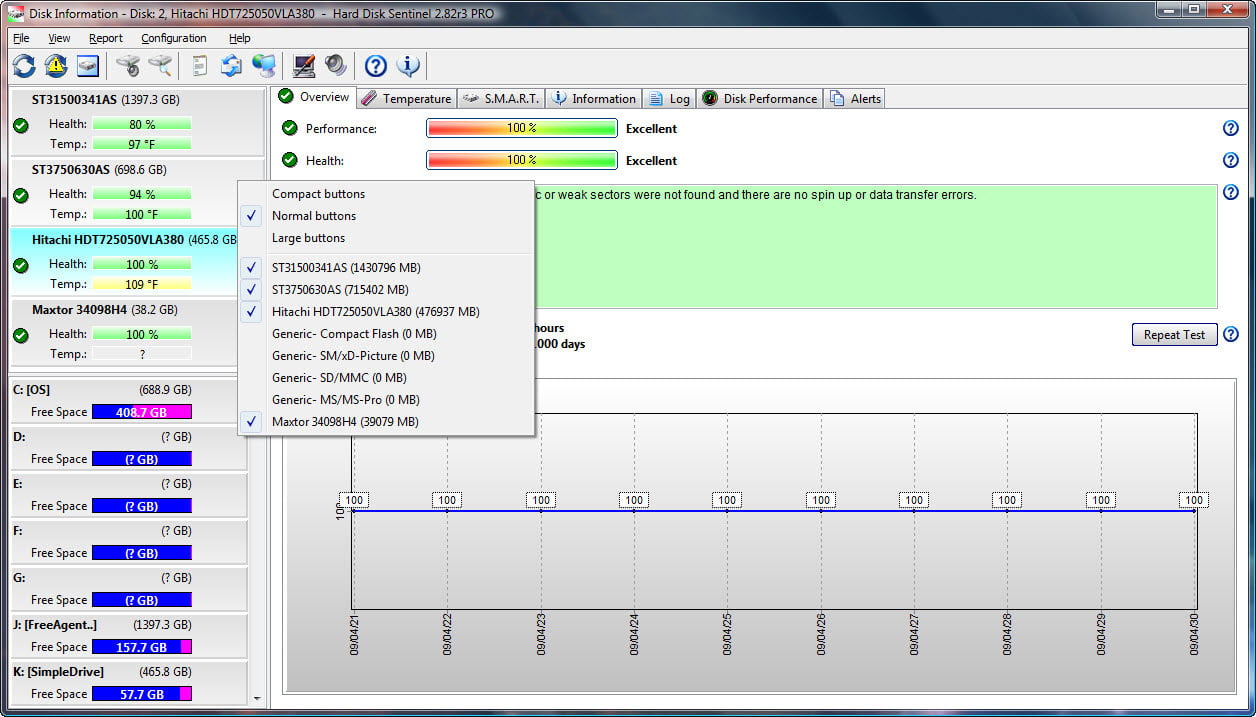Open the Help menu
Screen dimensions: 1256x717
240,38
